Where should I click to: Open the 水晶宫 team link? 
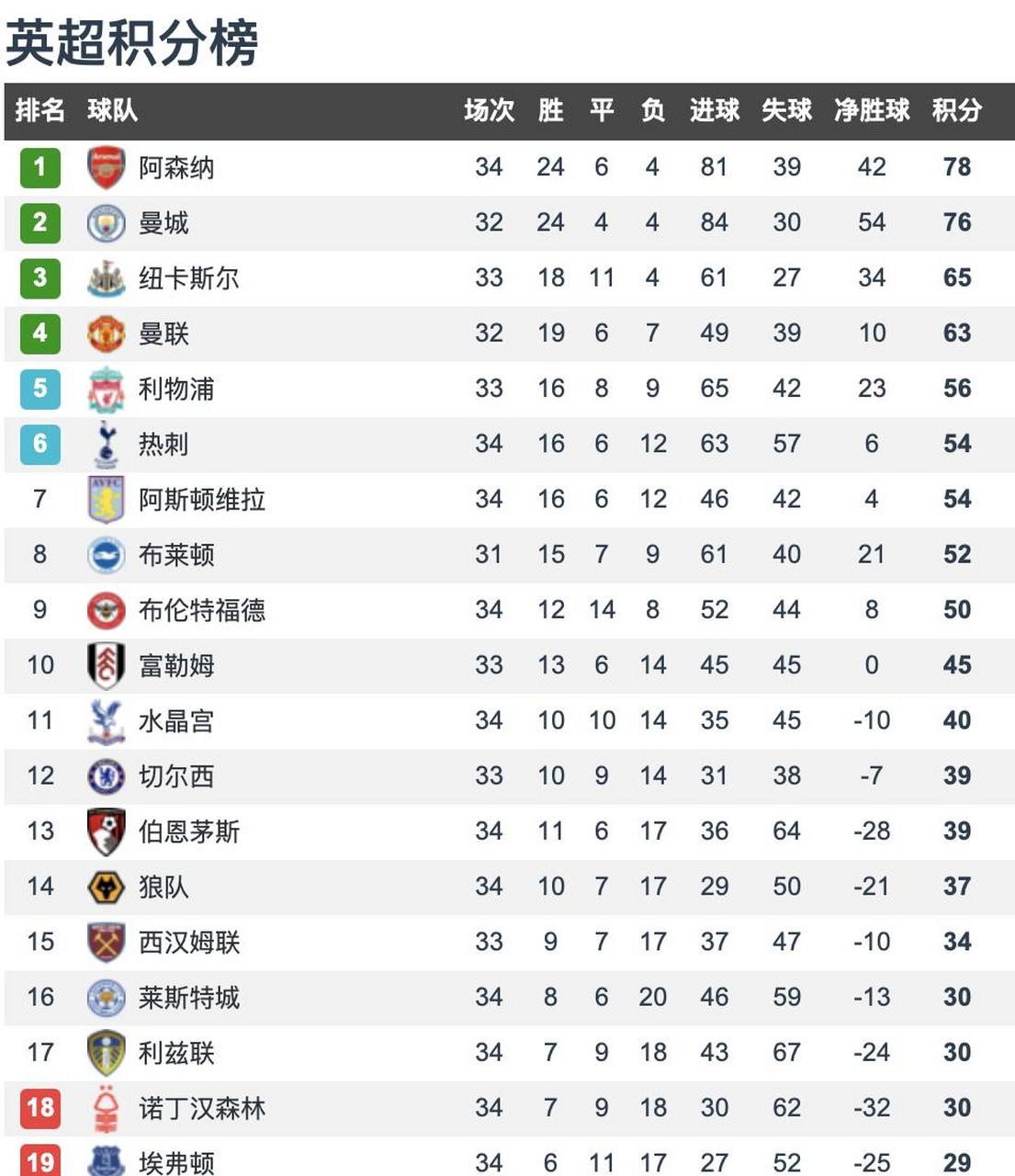point(176,721)
